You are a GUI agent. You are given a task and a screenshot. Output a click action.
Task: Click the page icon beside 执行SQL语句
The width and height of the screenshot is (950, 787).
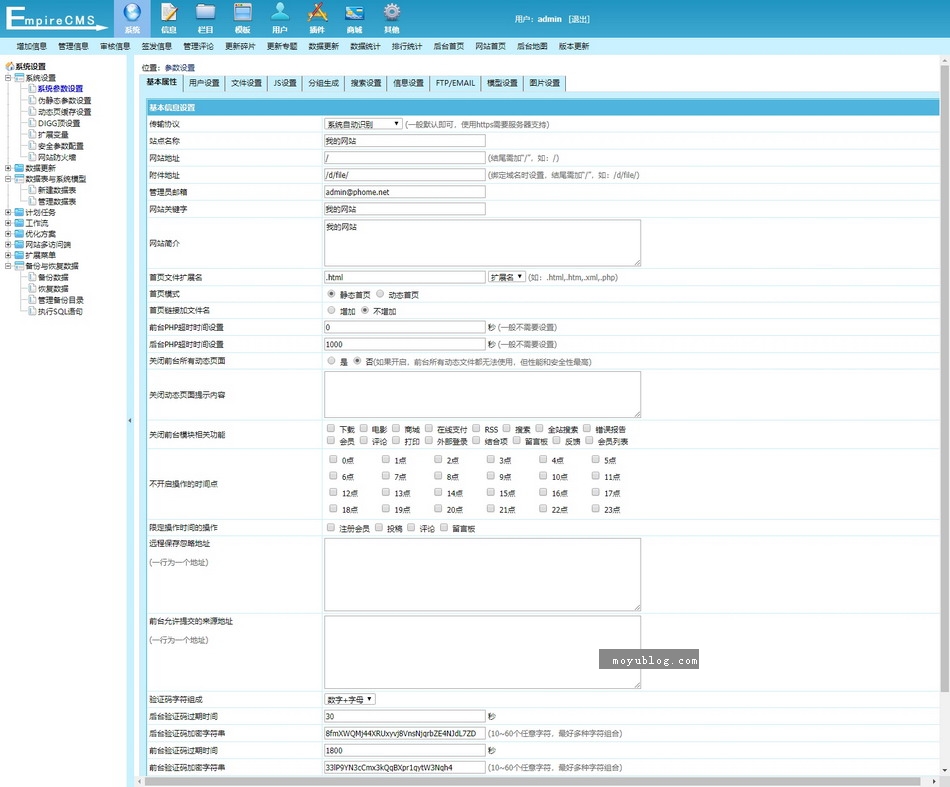point(32,311)
